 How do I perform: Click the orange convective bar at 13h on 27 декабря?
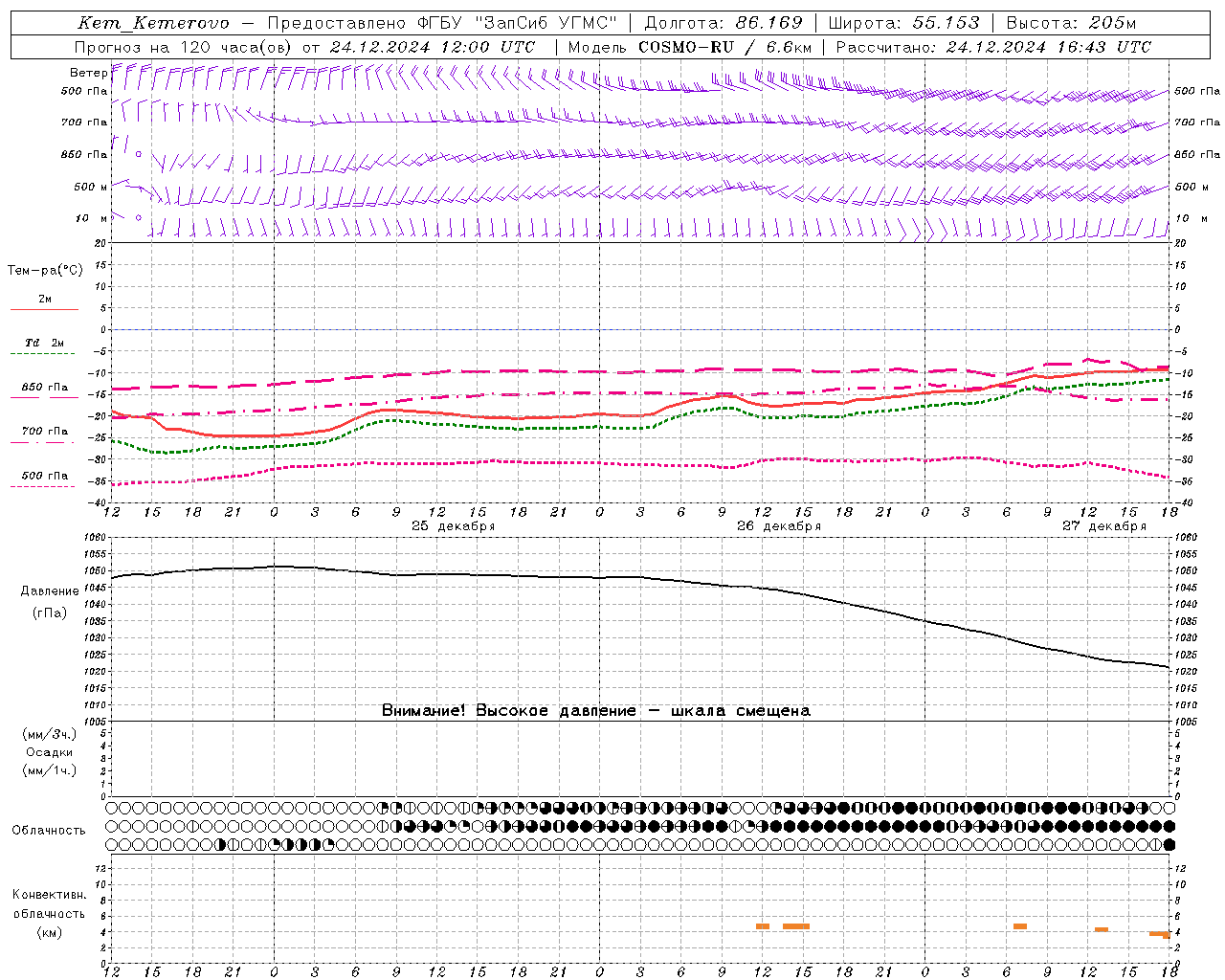click(1102, 929)
